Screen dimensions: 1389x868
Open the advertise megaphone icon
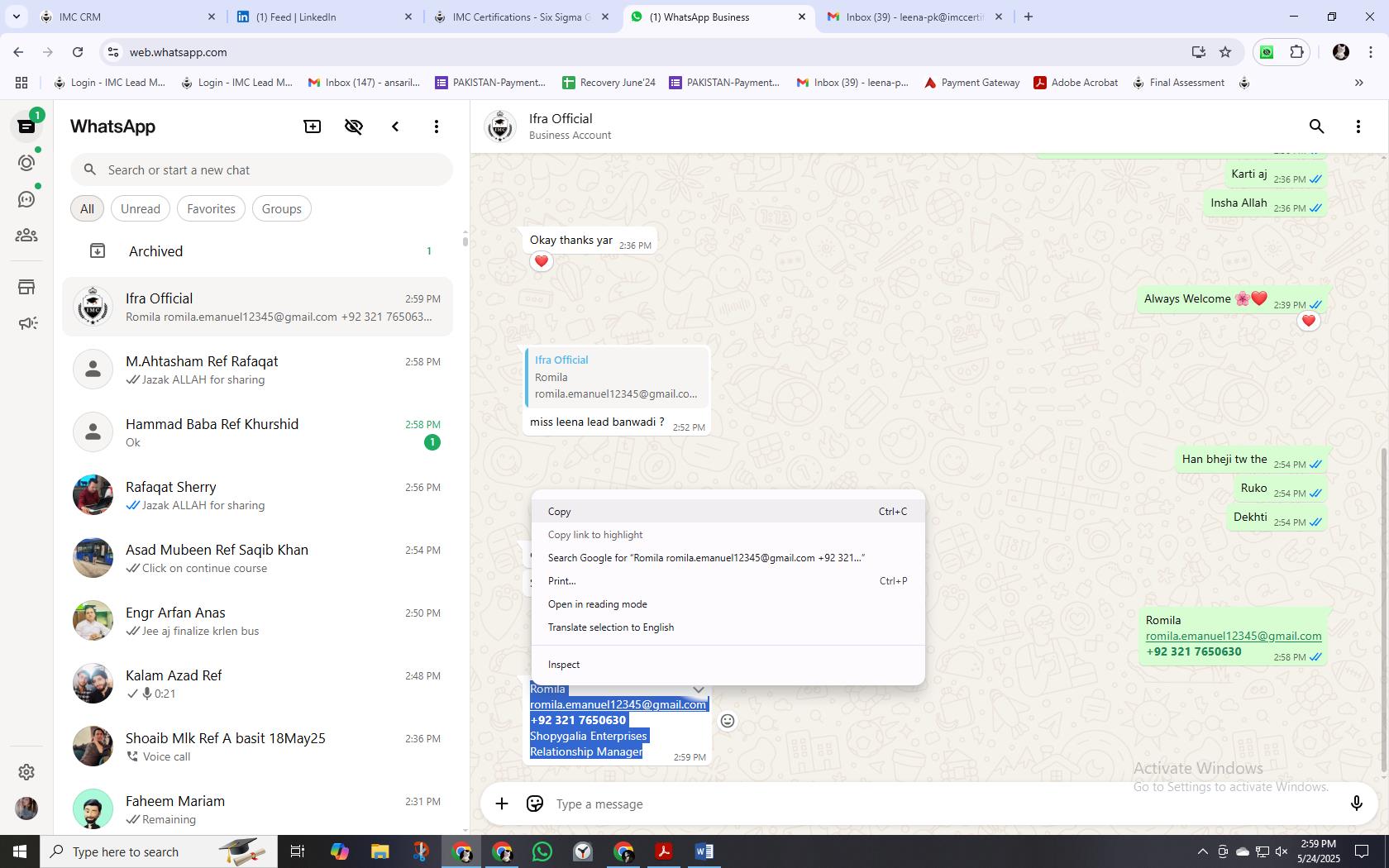26,323
